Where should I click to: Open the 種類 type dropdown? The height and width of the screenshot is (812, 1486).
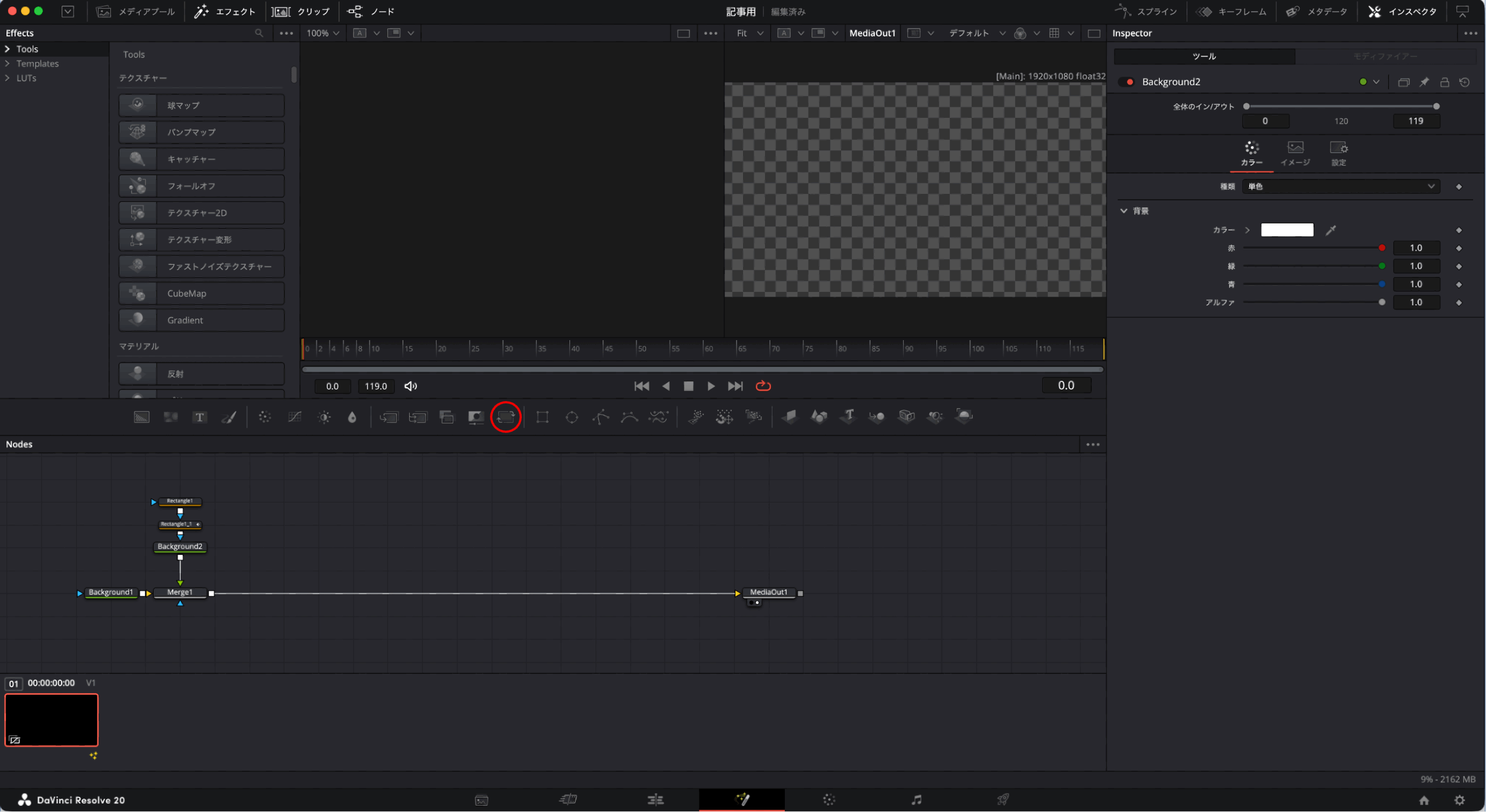1340,186
